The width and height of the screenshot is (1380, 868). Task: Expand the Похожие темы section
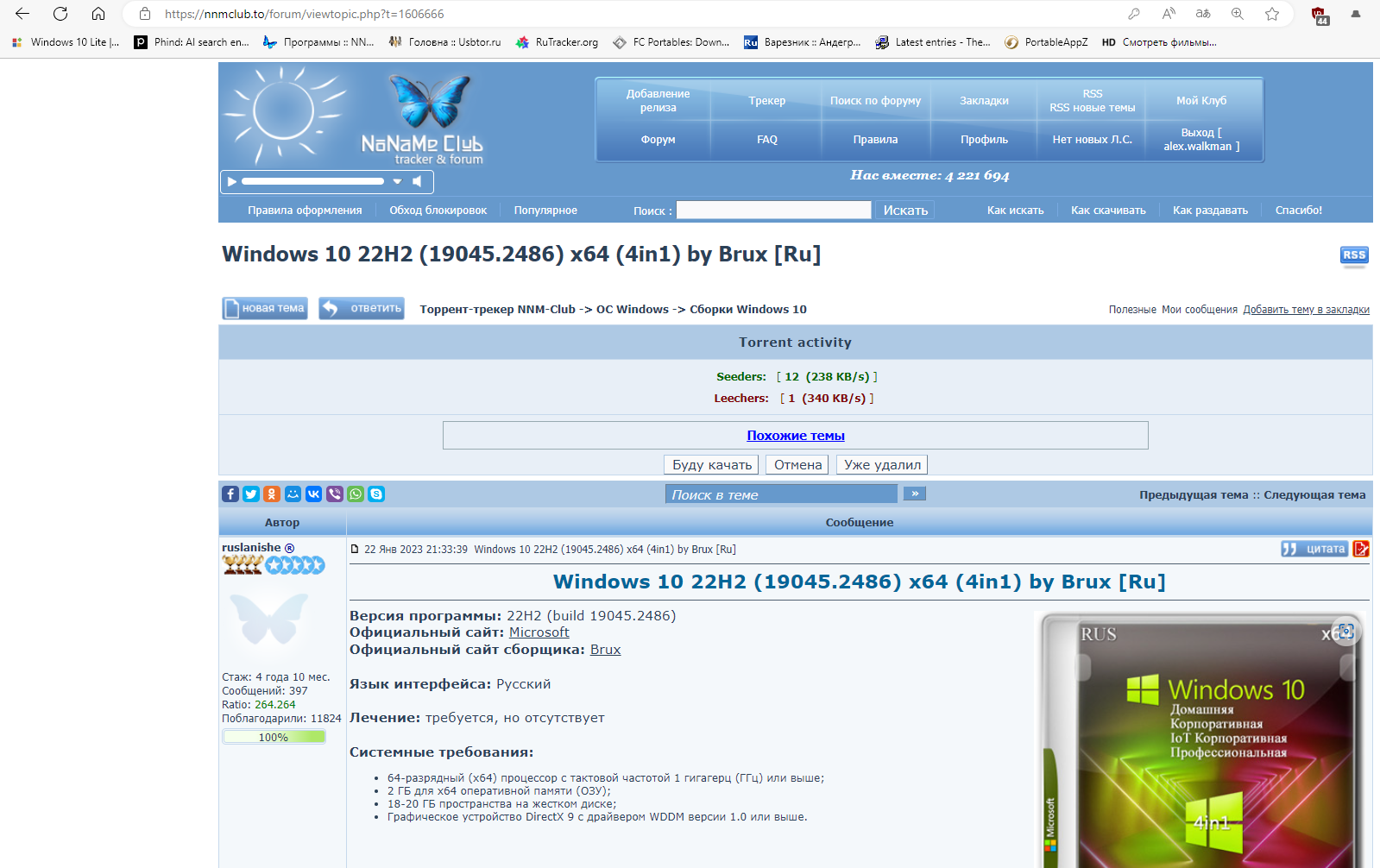point(795,436)
